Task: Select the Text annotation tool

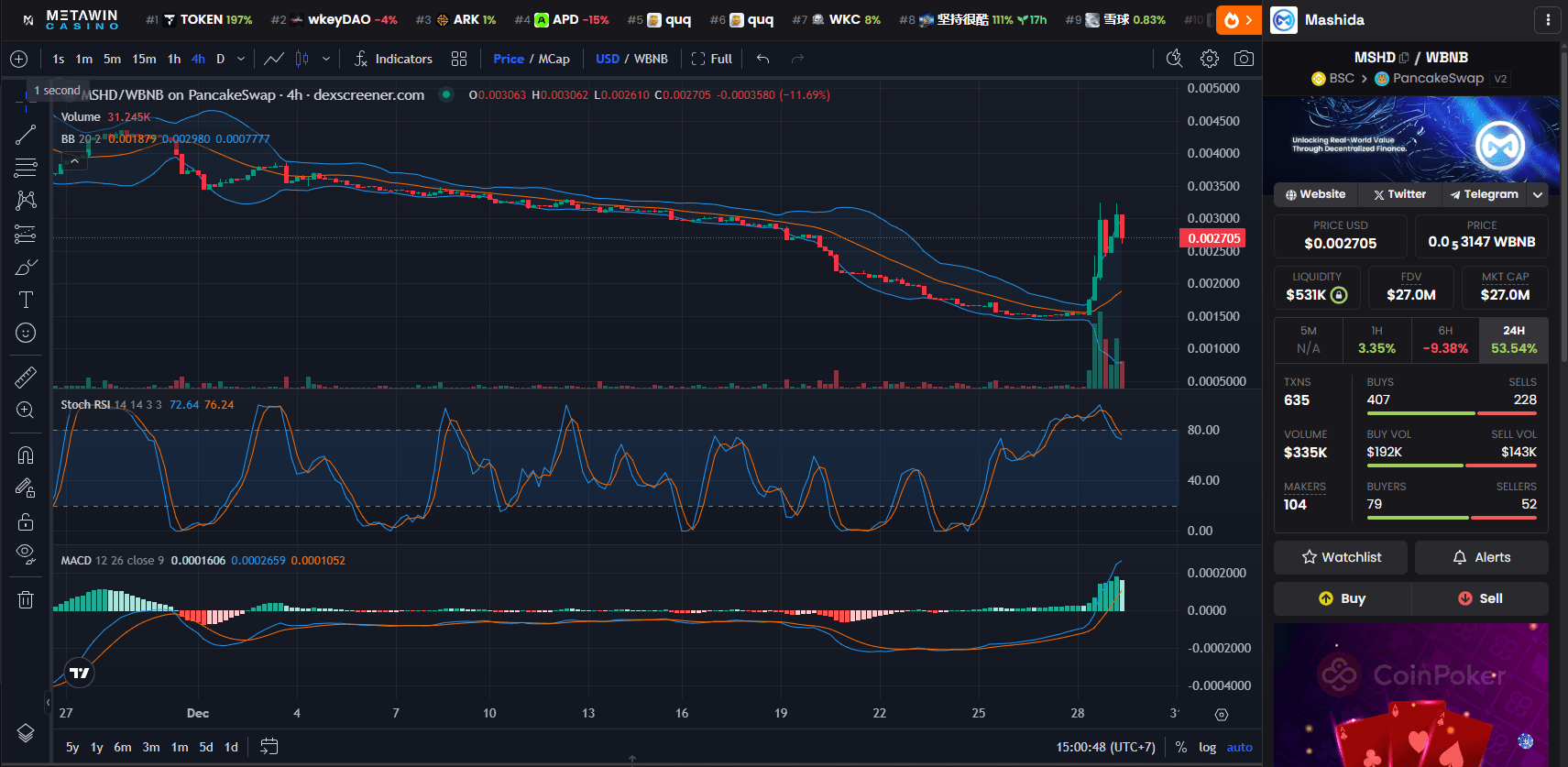Action: pos(26,300)
